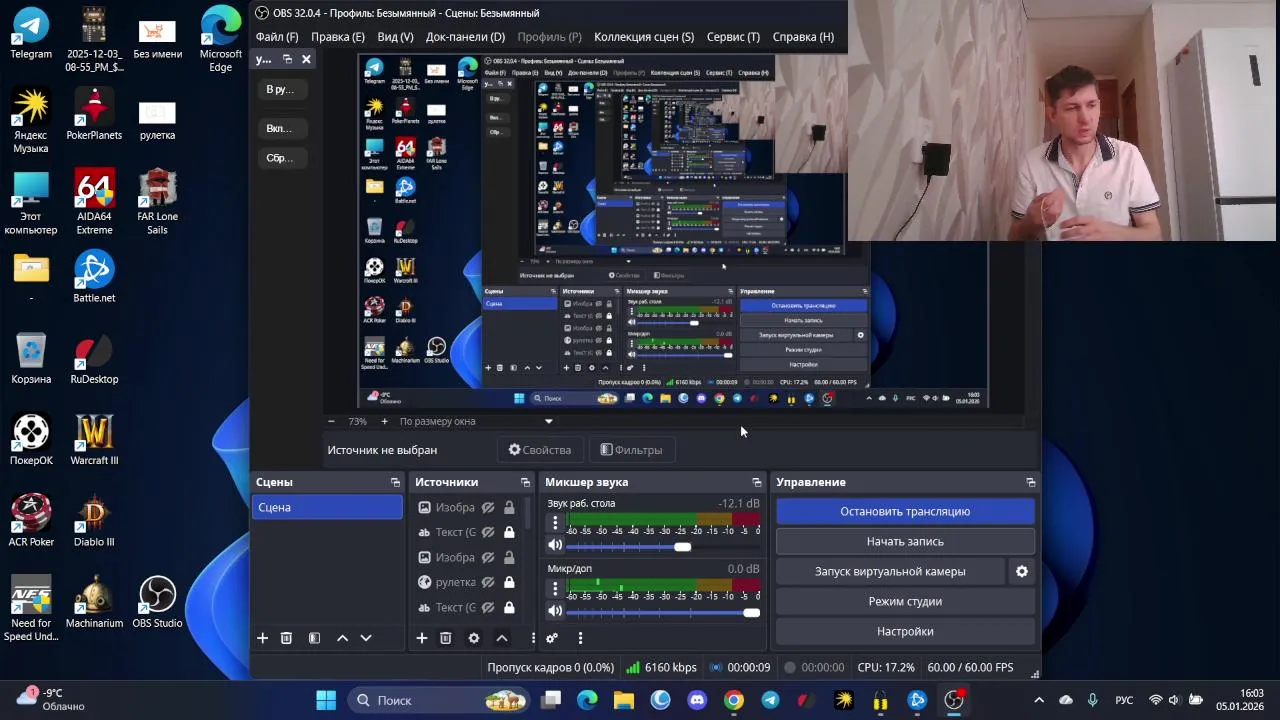This screenshot has width=1280, height=720.
Task: Click taskbar Поиск search box
Action: tap(440, 700)
